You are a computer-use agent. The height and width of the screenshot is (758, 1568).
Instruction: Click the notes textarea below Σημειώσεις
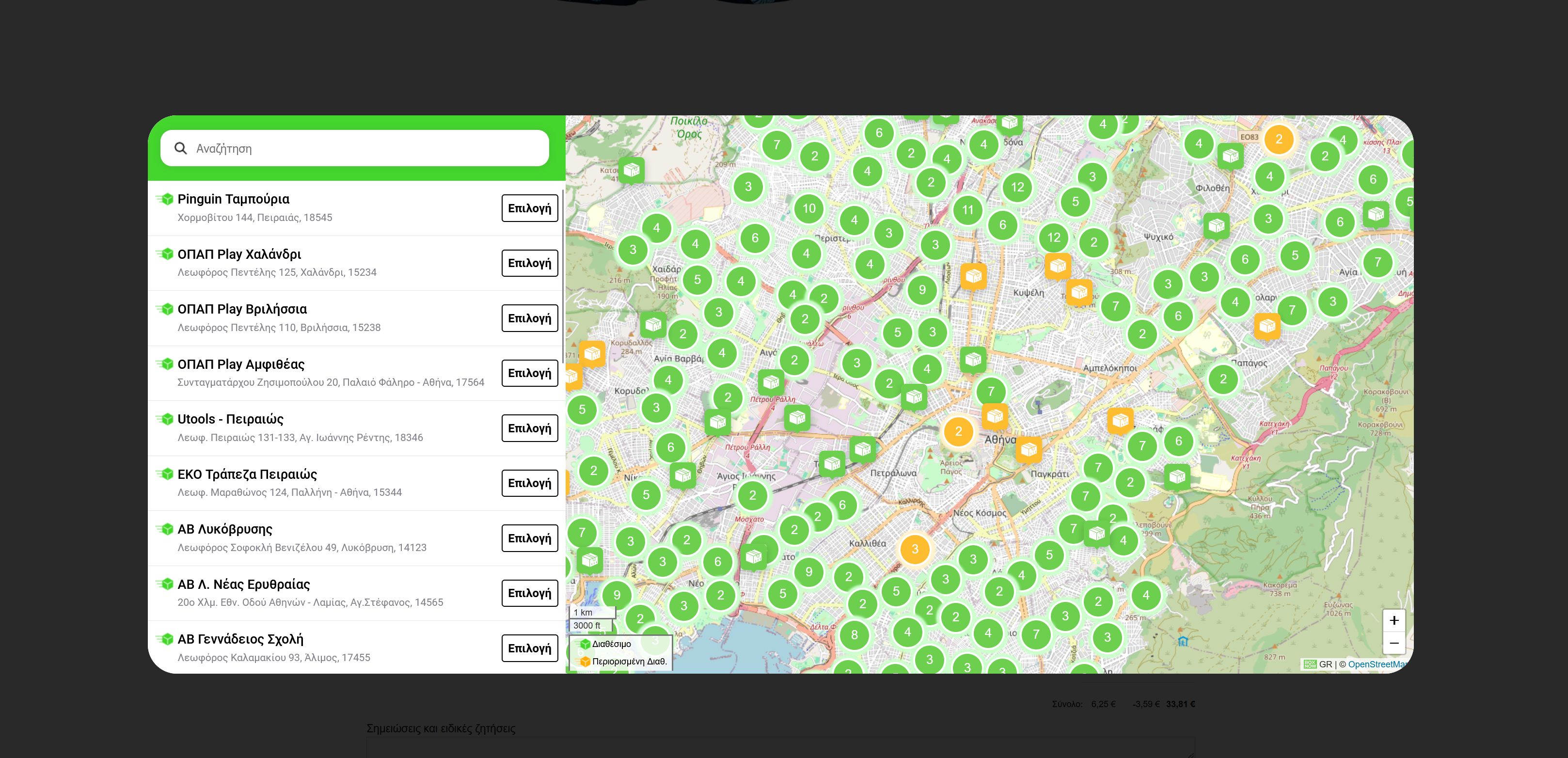(x=779, y=748)
